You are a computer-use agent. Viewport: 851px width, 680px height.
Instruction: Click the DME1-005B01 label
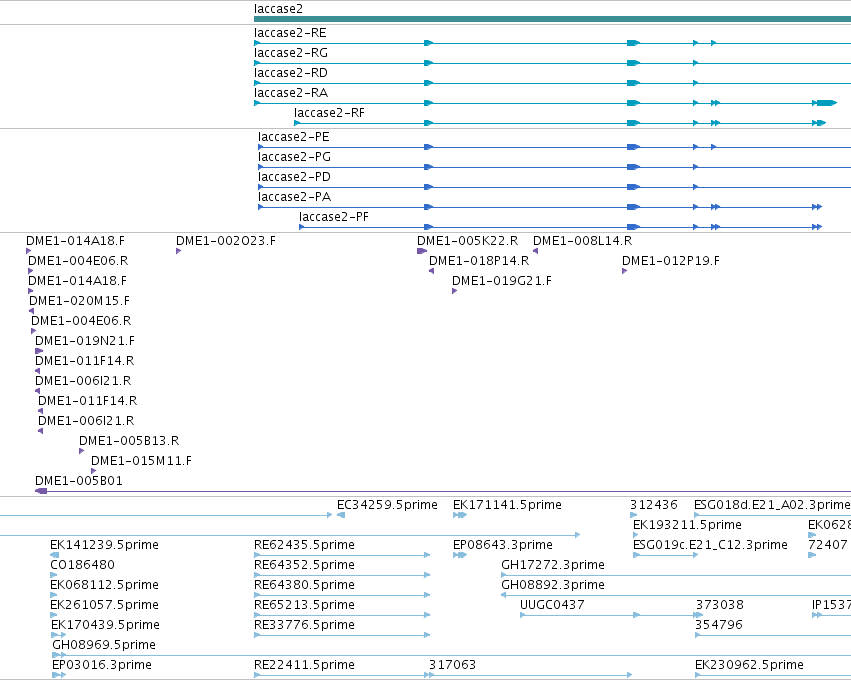coord(79,481)
